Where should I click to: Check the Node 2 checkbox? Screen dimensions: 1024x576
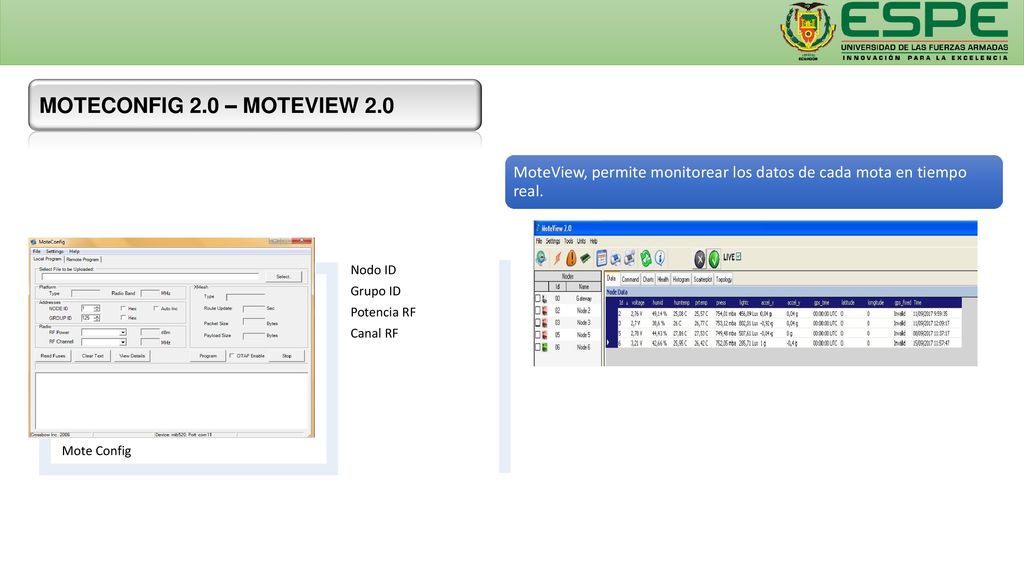[538, 311]
